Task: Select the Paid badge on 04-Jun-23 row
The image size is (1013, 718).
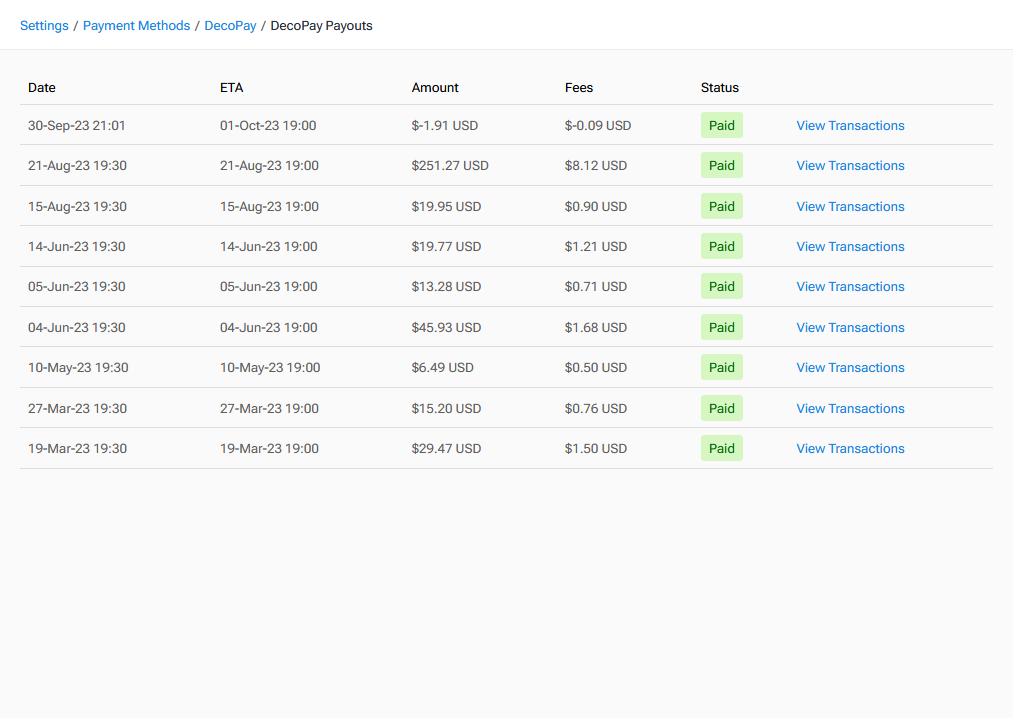Action: point(722,327)
